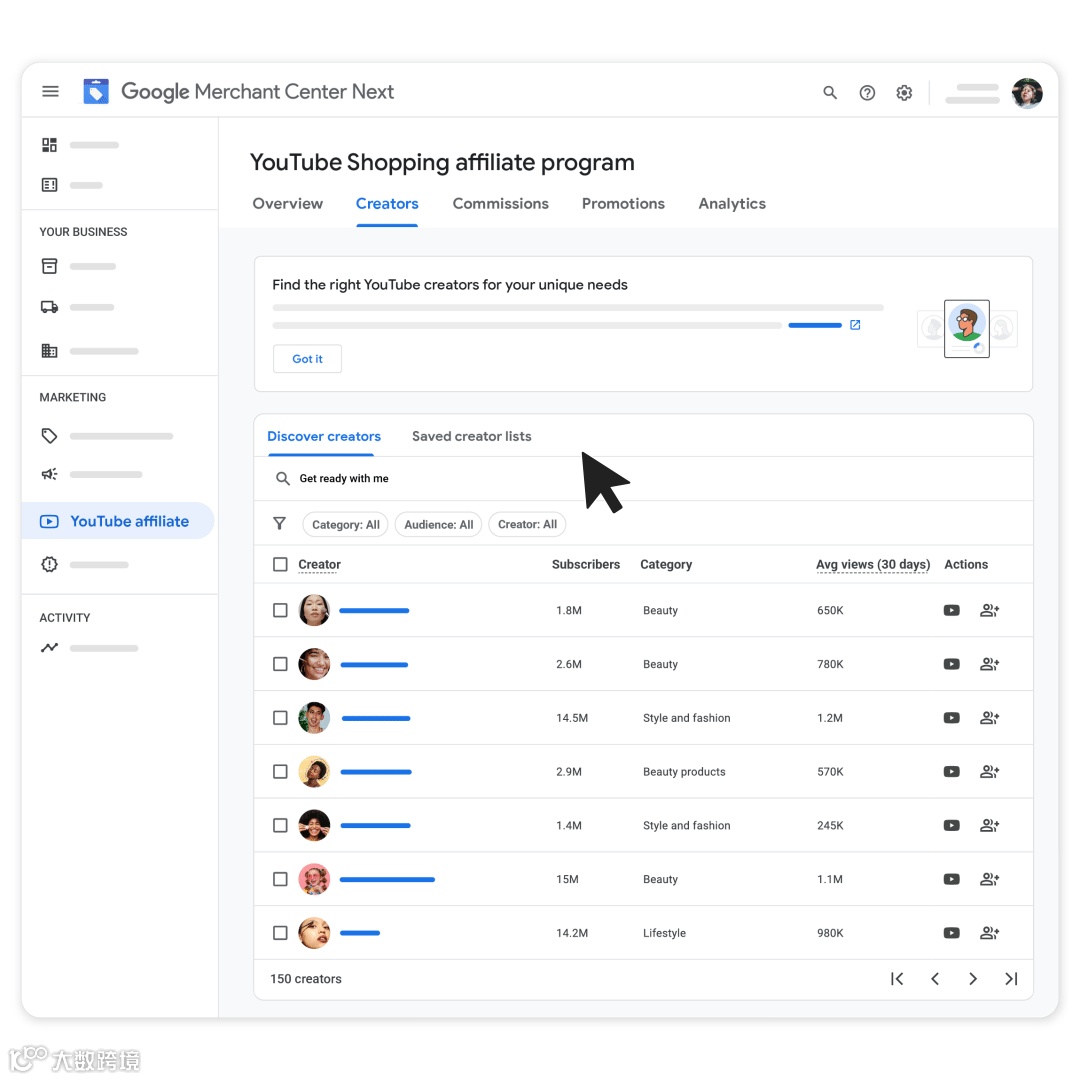Check the Beauty products creator row

point(280,771)
